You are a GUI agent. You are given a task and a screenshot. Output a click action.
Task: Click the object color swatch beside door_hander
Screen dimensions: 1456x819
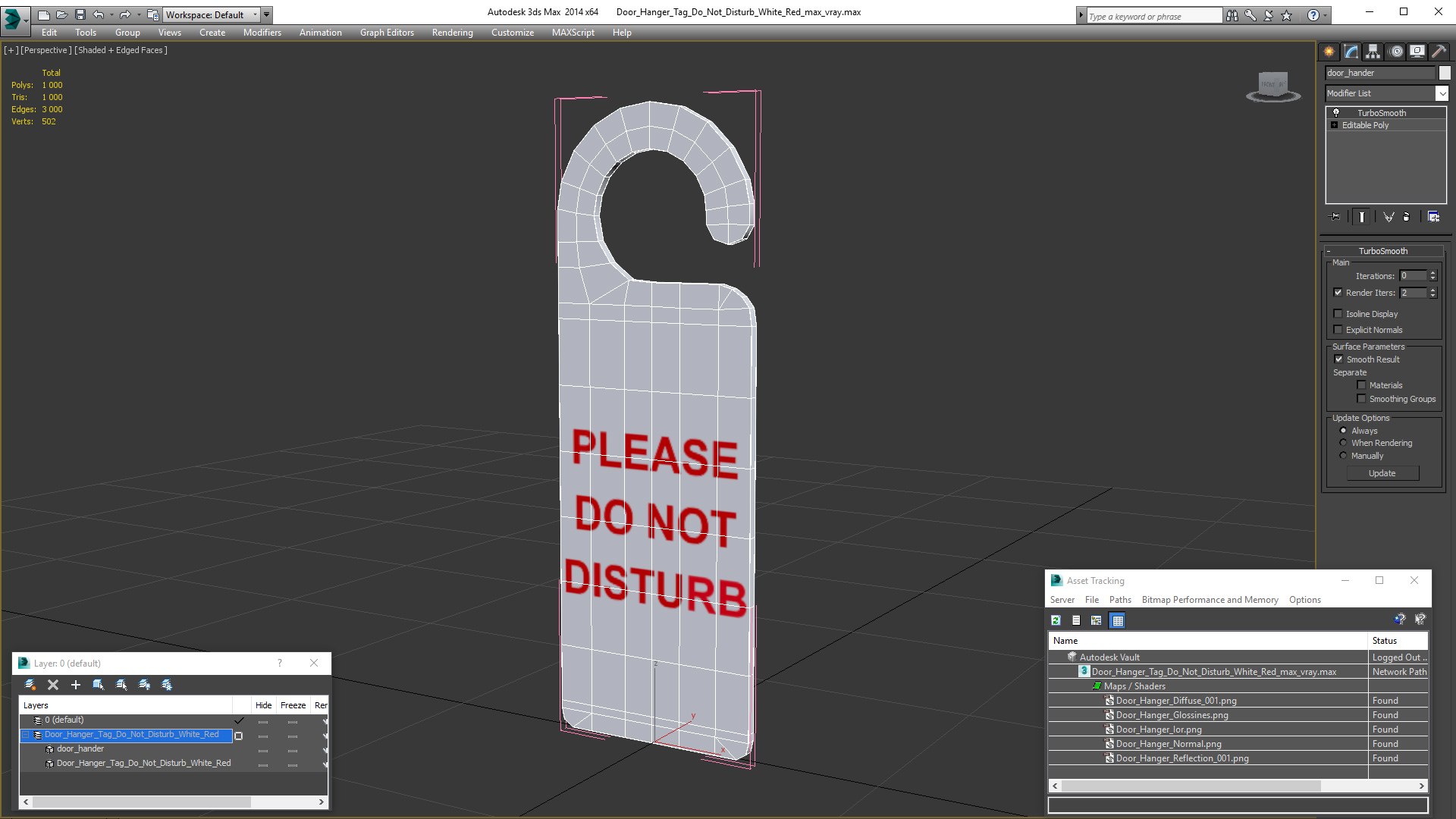pyautogui.click(x=1445, y=73)
